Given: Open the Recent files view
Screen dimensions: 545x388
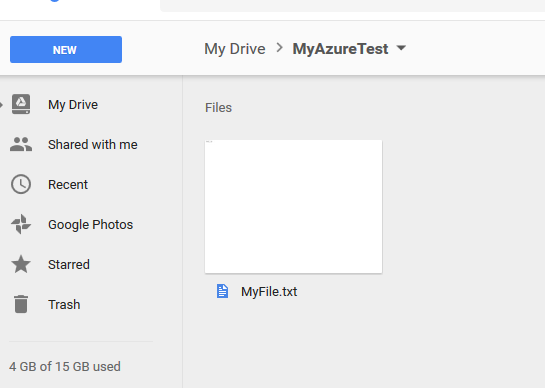Looking at the screenshot, I should coord(68,185).
